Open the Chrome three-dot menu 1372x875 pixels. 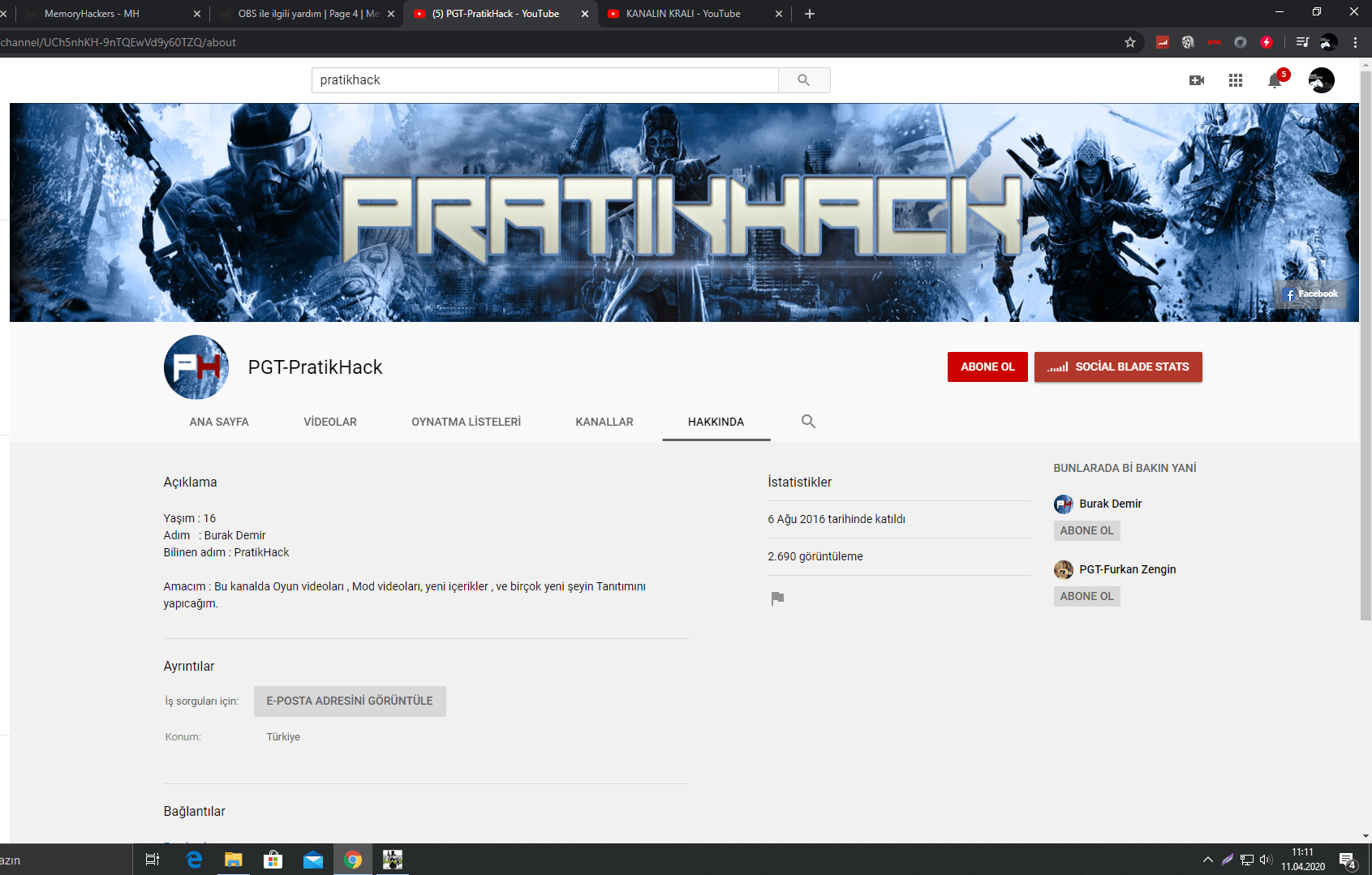tap(1355, 42)
